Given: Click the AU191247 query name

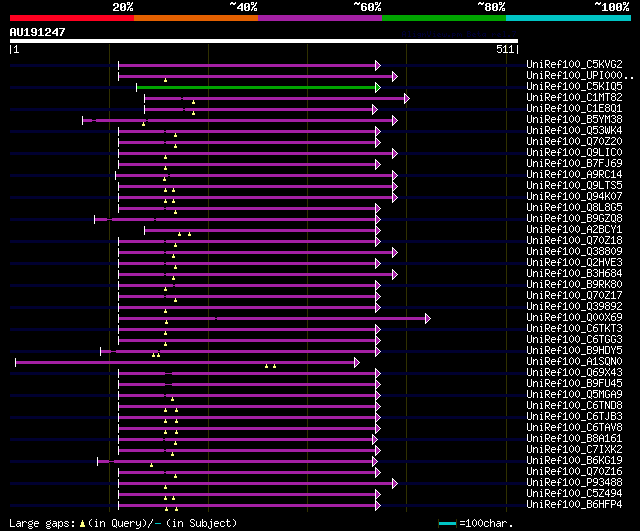Looking at the screenshot, I should tap(37, 32).
